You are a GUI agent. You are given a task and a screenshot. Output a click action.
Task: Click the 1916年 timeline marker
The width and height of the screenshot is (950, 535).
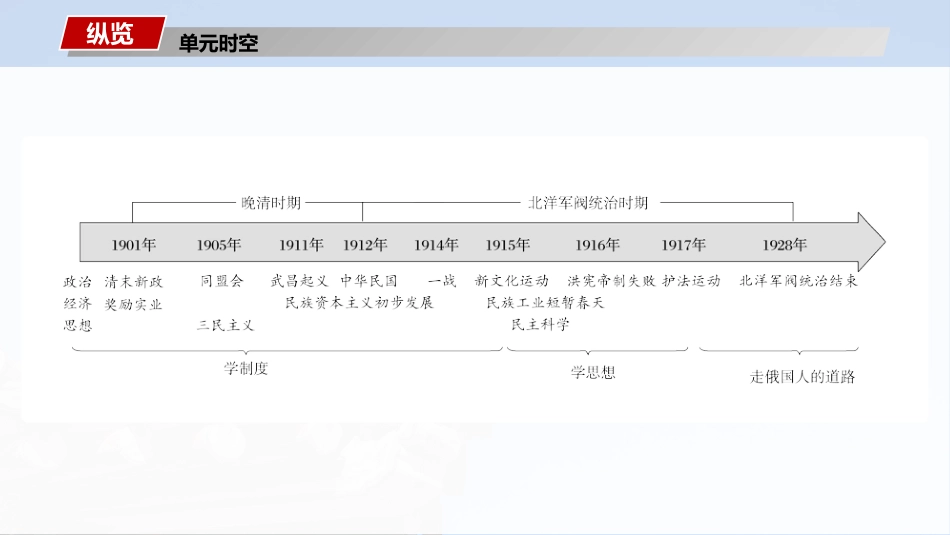(598, 245)
